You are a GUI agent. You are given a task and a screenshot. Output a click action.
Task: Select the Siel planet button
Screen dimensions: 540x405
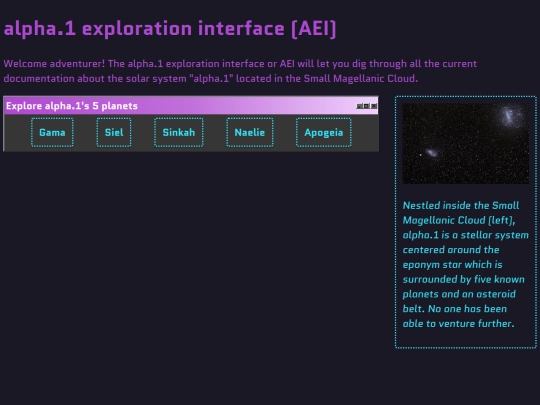tap(114, 133)
